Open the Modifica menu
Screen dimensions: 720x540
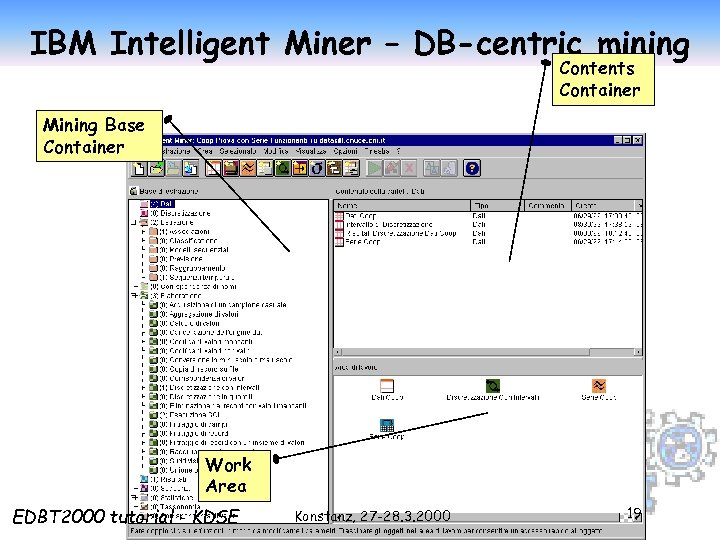pos(276,151)
